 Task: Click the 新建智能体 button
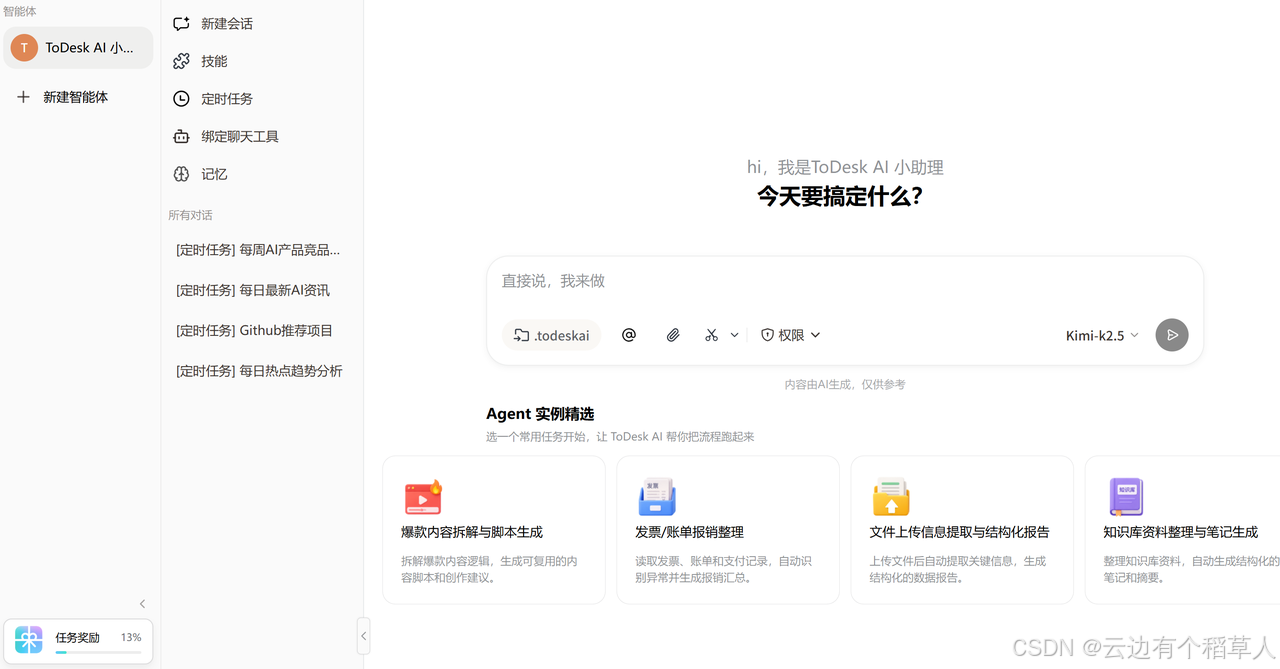(78, 97)
